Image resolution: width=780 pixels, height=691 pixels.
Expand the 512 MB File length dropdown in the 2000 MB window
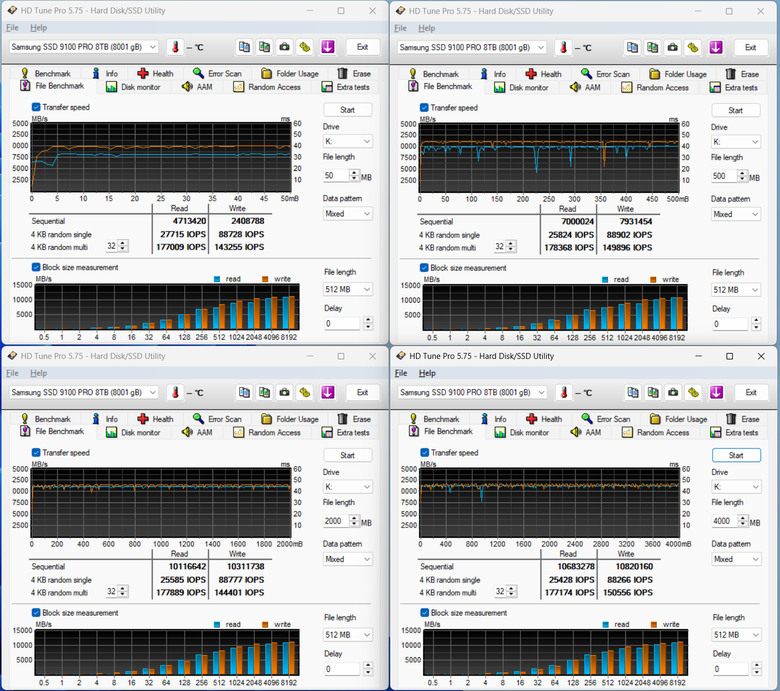347,635
